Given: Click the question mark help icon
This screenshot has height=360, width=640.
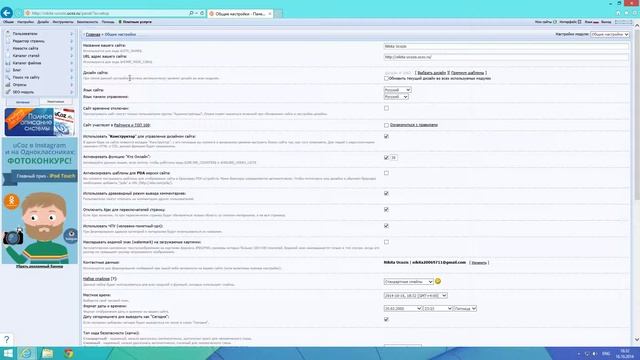Looking at the screenshot, I should 6,340.
